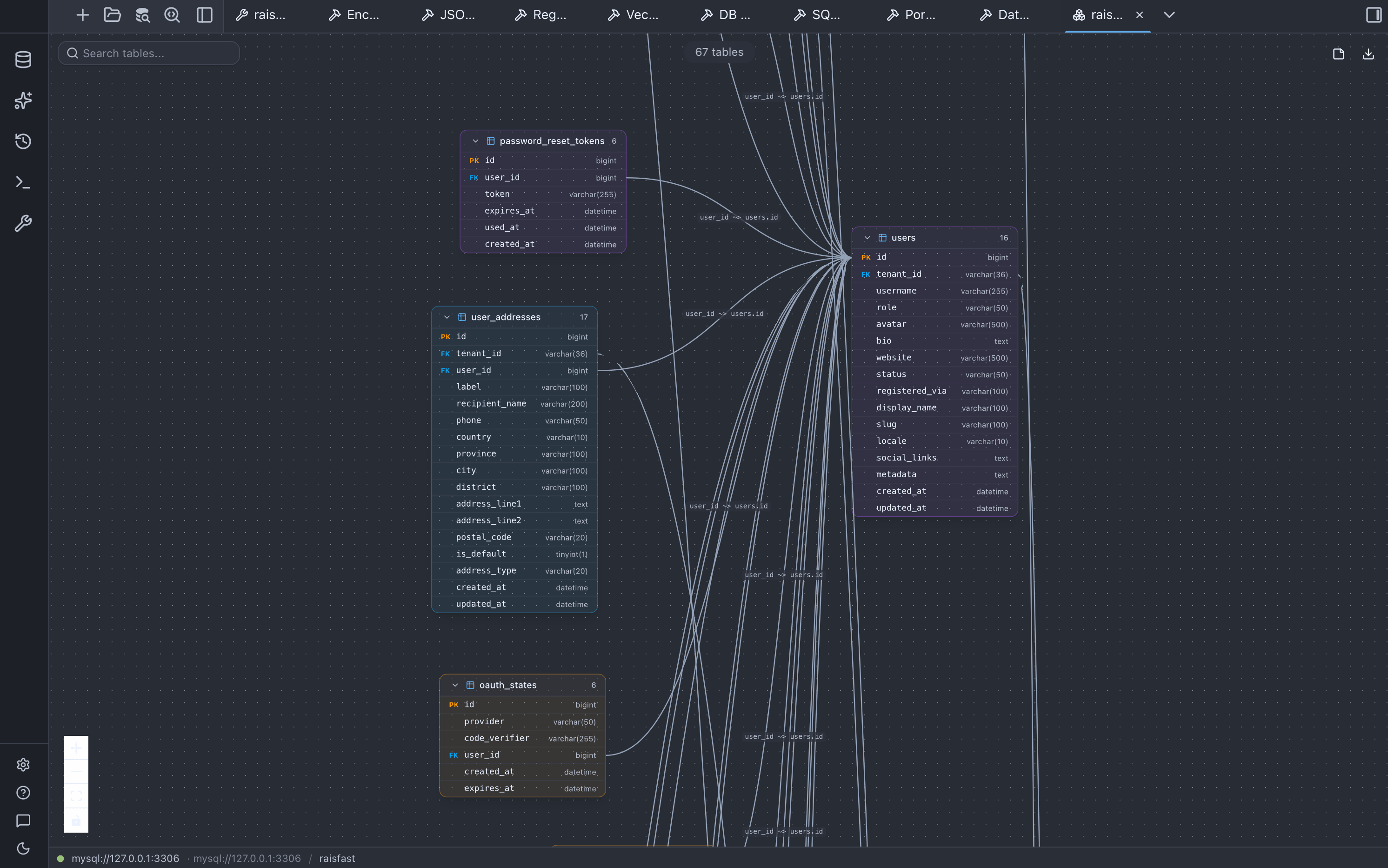Click the plus icon to open a new tab

point(83,15)
